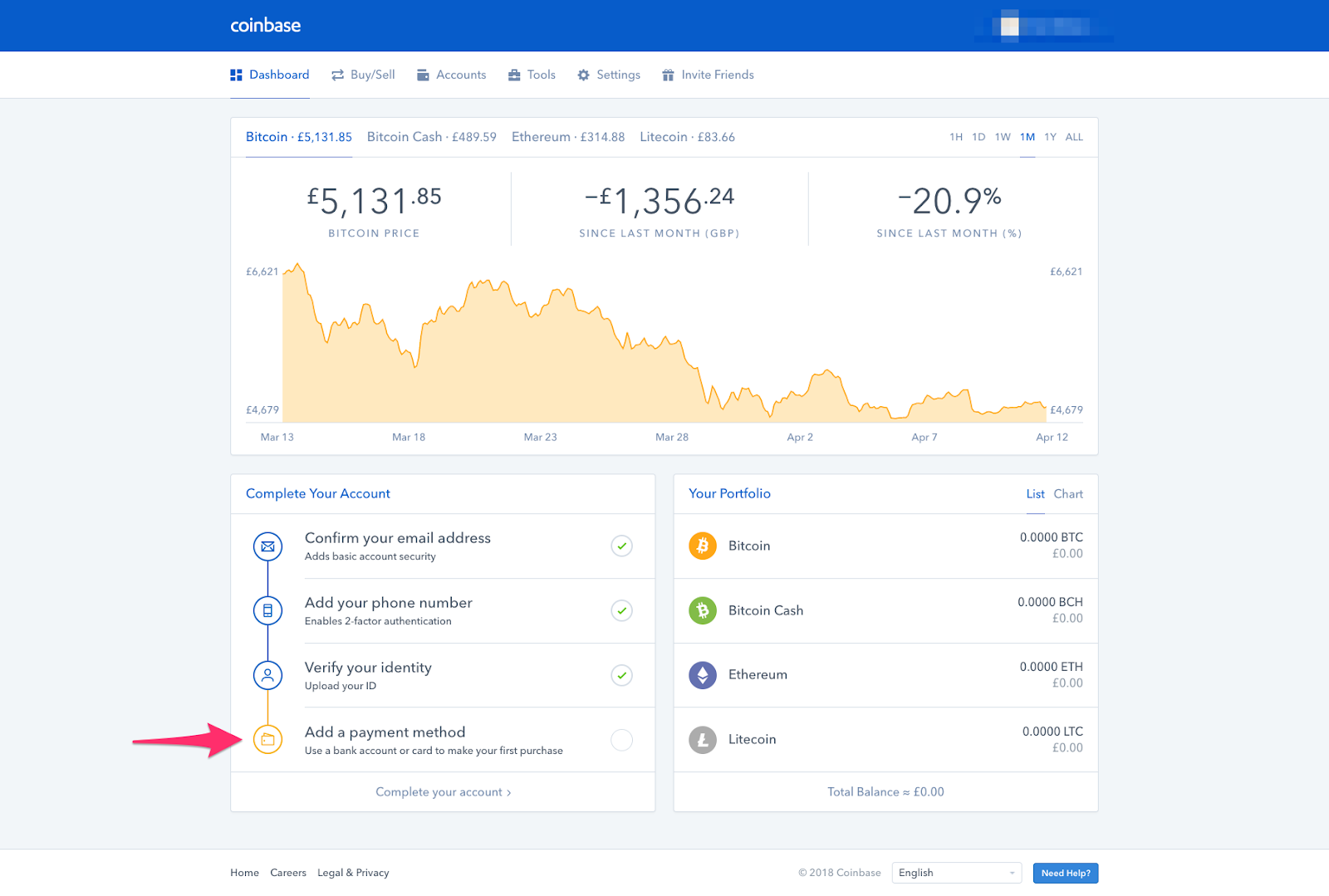Click the 0.0000 LTC balance
Screen dimensions: 1329x896
(x=1052, y=732)
